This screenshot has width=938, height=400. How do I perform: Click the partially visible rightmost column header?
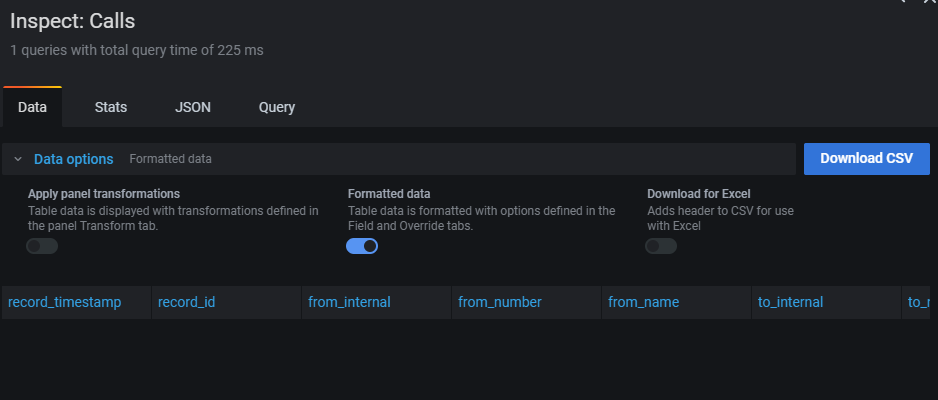tap(919, 302)
